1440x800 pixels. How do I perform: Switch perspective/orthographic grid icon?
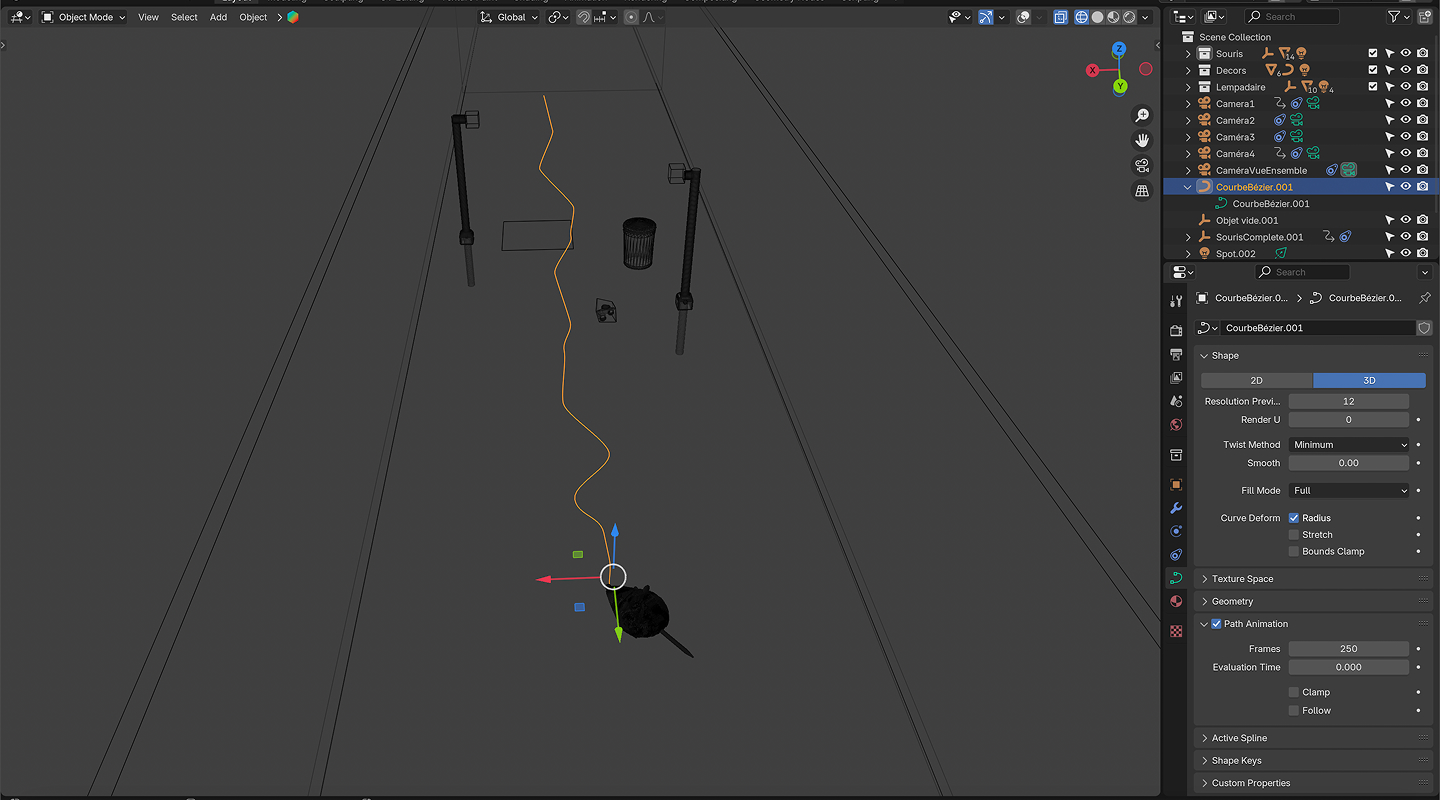1142,190
